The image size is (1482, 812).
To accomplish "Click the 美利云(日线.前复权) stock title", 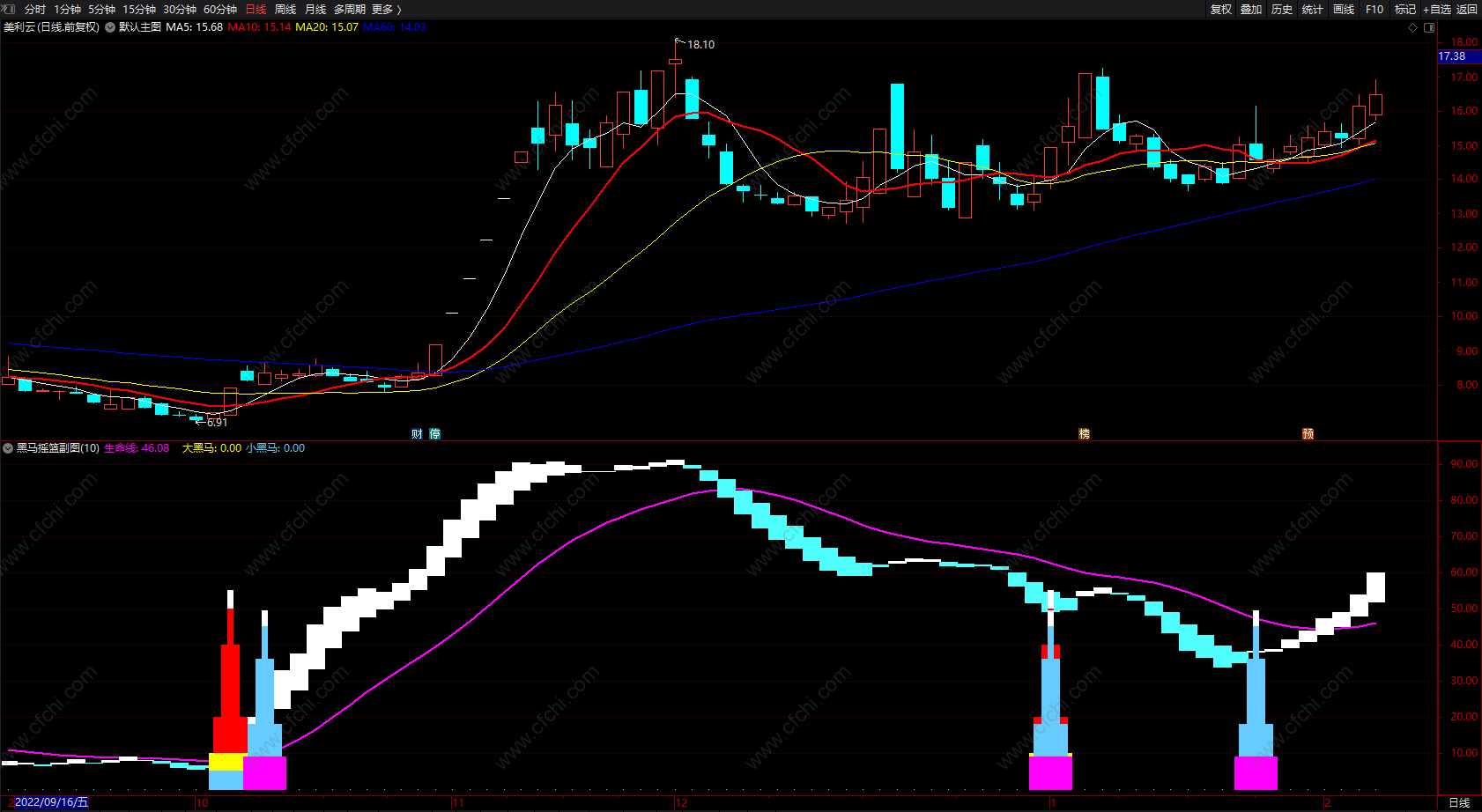I will [52, 27].
